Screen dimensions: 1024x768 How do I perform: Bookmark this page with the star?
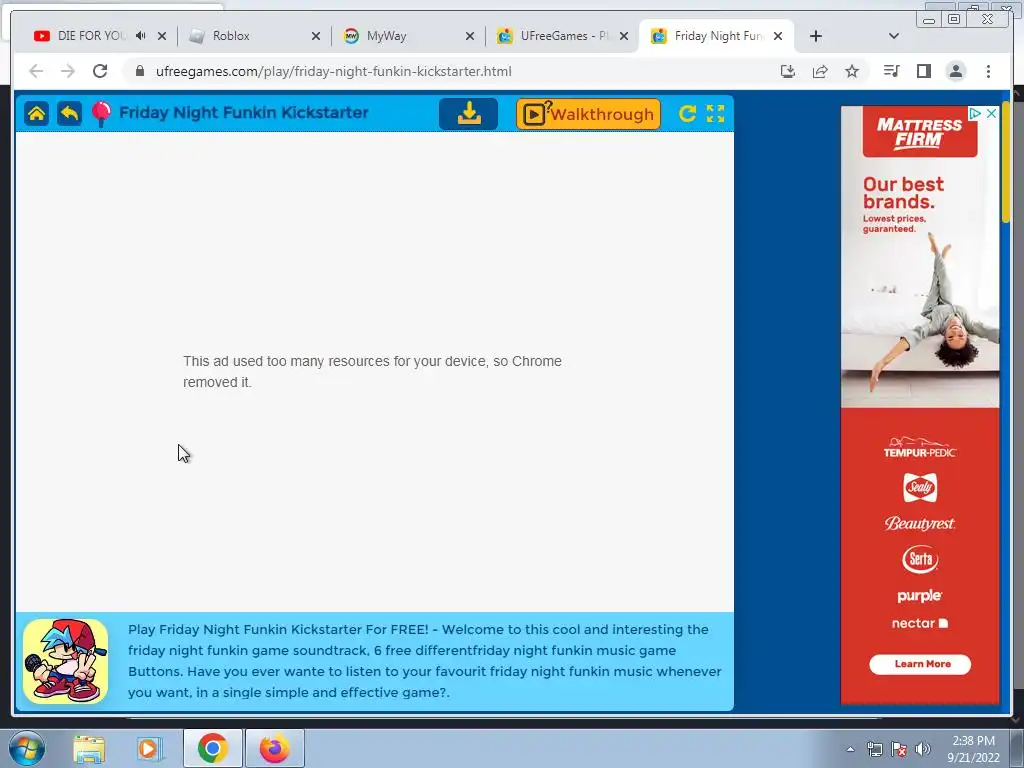[852, 71]
